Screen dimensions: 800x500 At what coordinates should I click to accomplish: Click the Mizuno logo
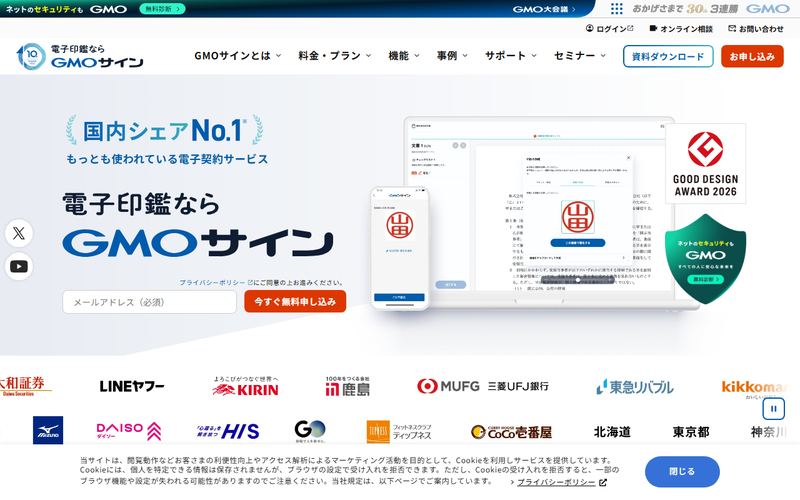point(48,430)
